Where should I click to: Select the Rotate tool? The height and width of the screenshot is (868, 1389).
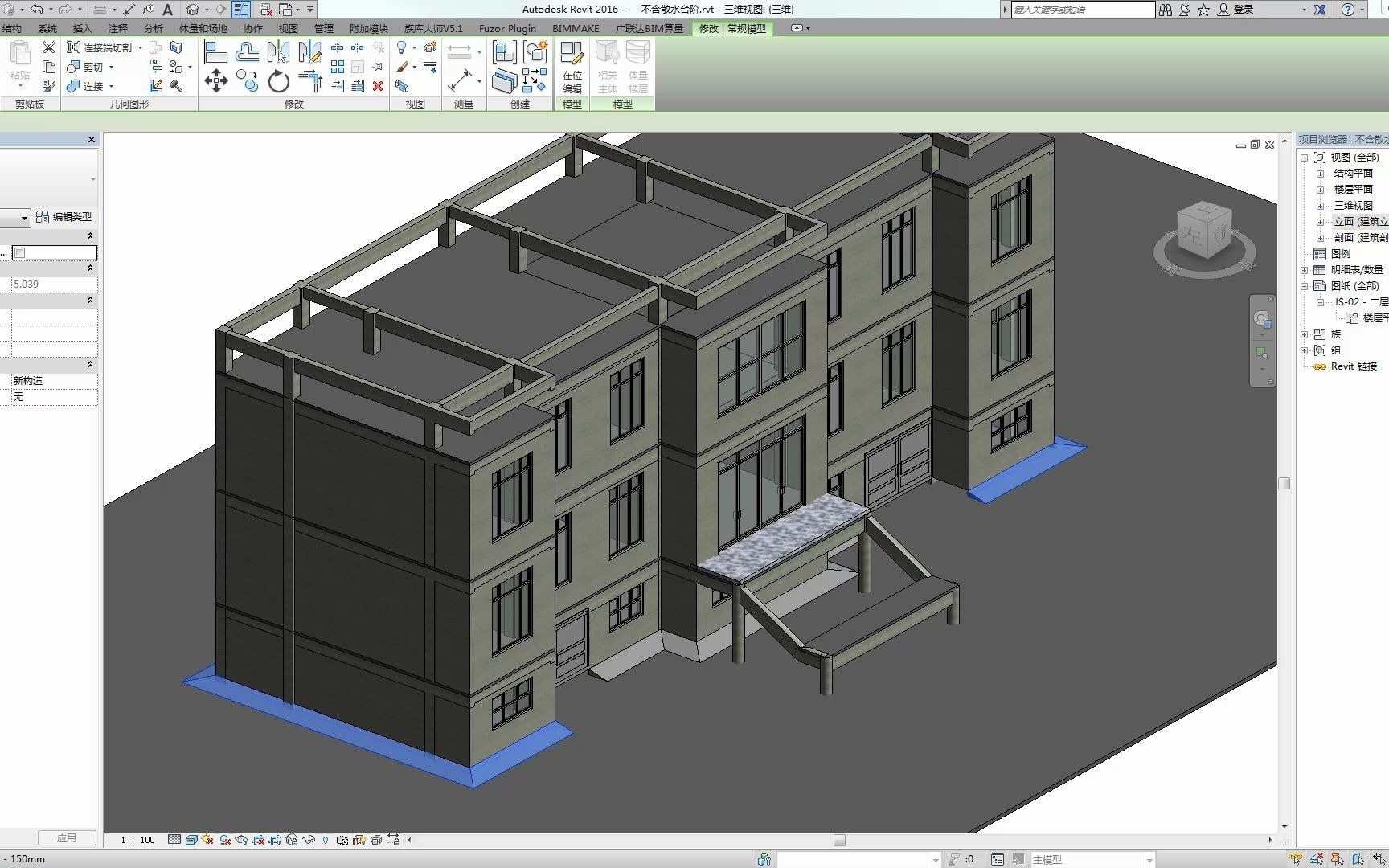tap(279, 81)
